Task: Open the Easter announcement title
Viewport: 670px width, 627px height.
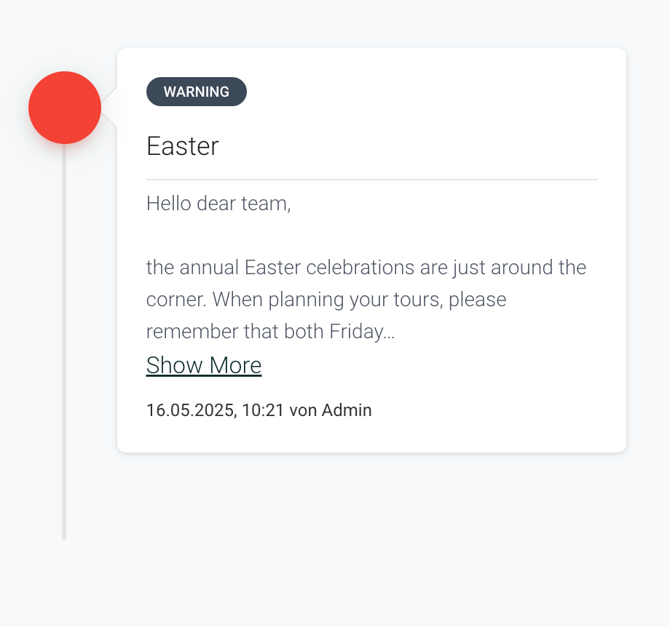Action: tap(182, 146)
